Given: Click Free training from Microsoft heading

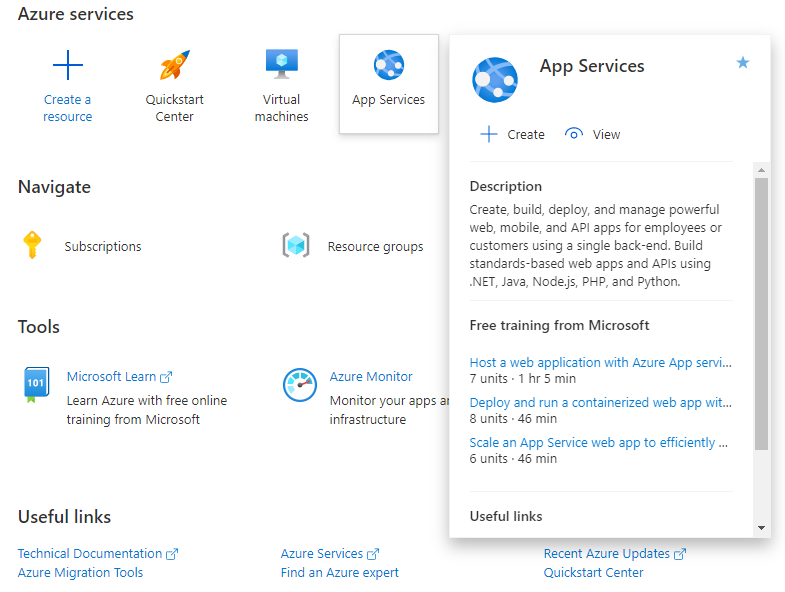Looking at the screenshot, I should tap(559, 326).
